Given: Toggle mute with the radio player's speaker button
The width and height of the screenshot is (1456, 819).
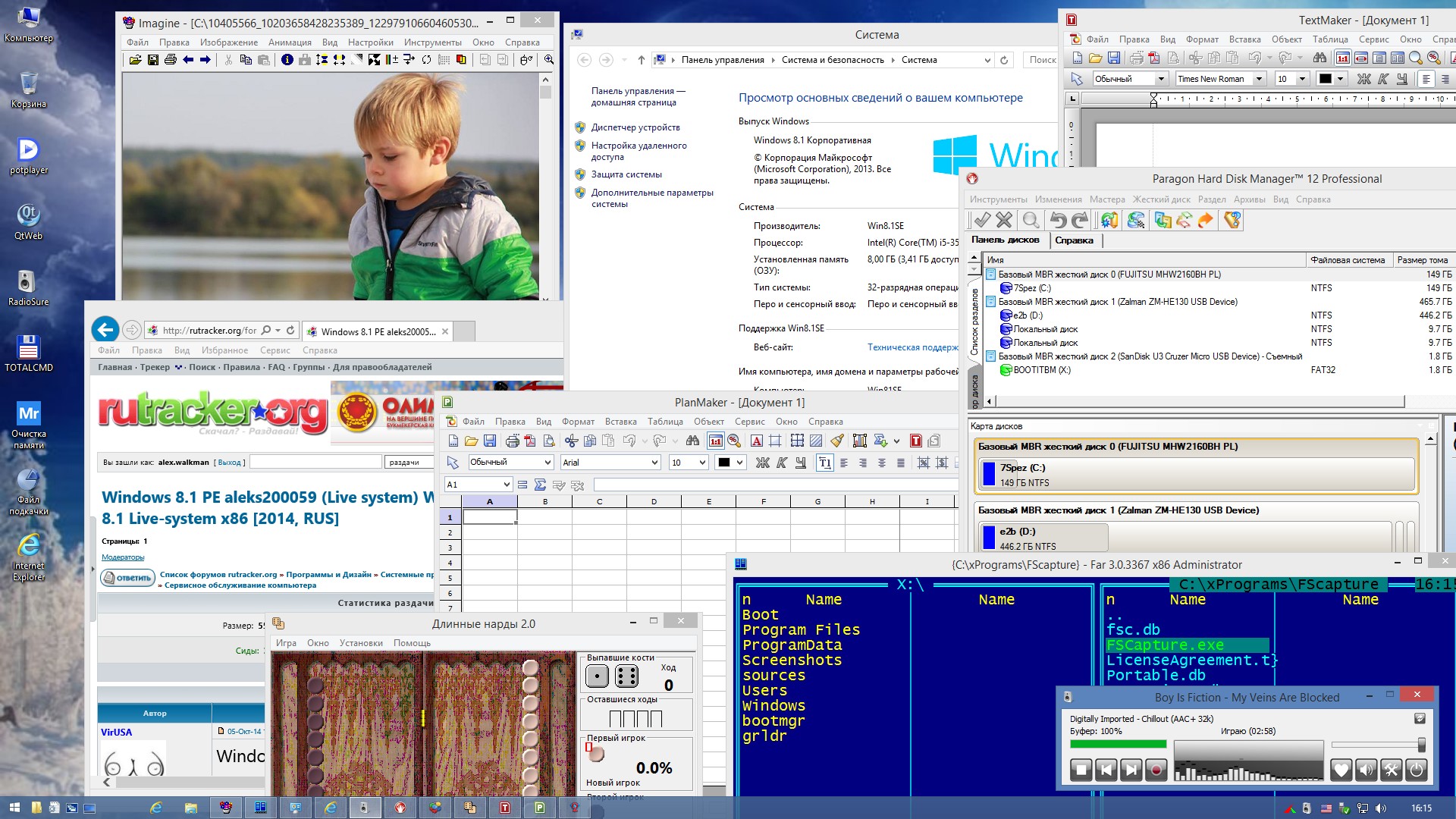Looking at the screenshot, I should point(1367,770).
